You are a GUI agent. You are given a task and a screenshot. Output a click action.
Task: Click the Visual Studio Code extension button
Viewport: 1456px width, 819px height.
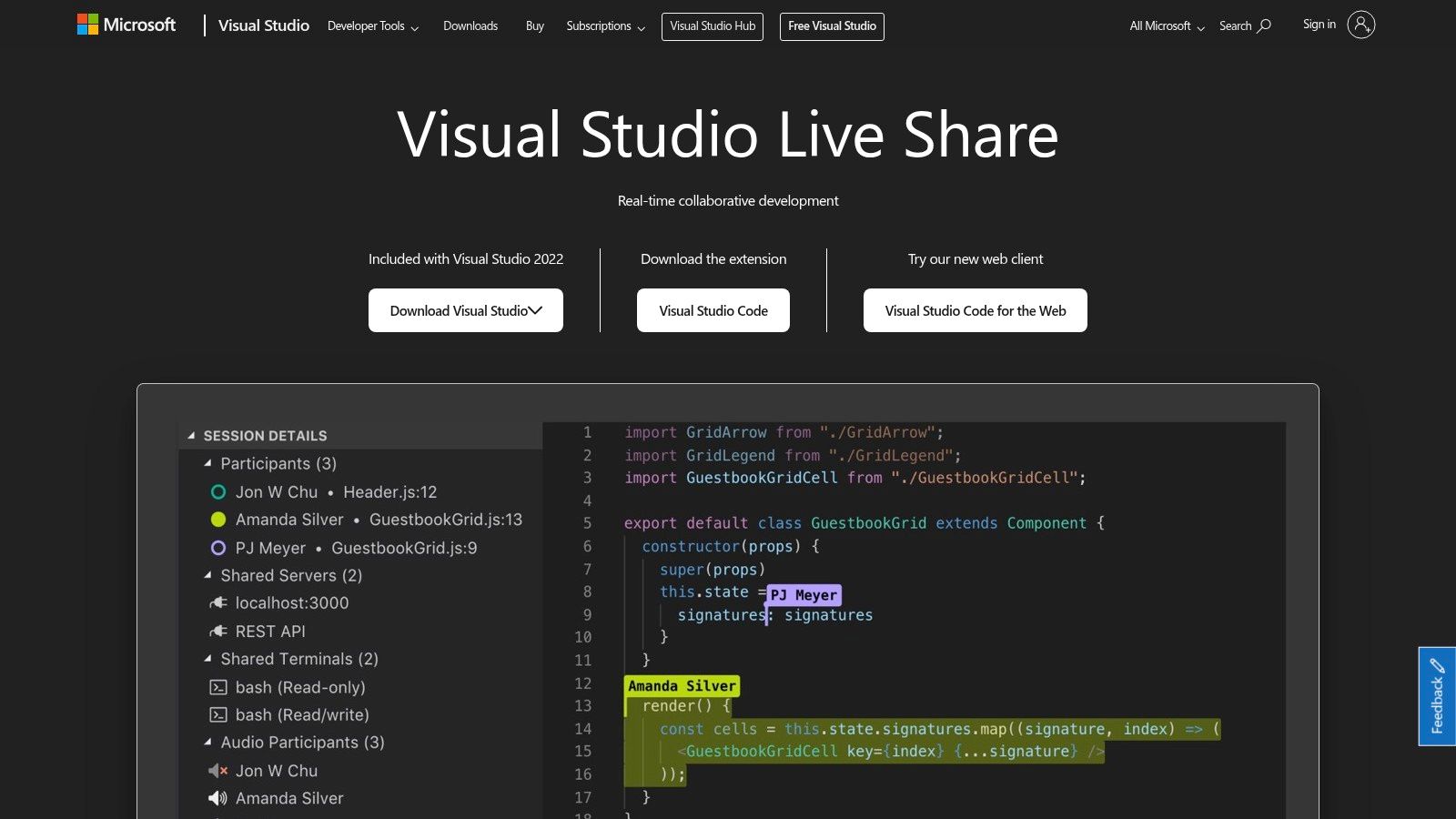point(713,310)
